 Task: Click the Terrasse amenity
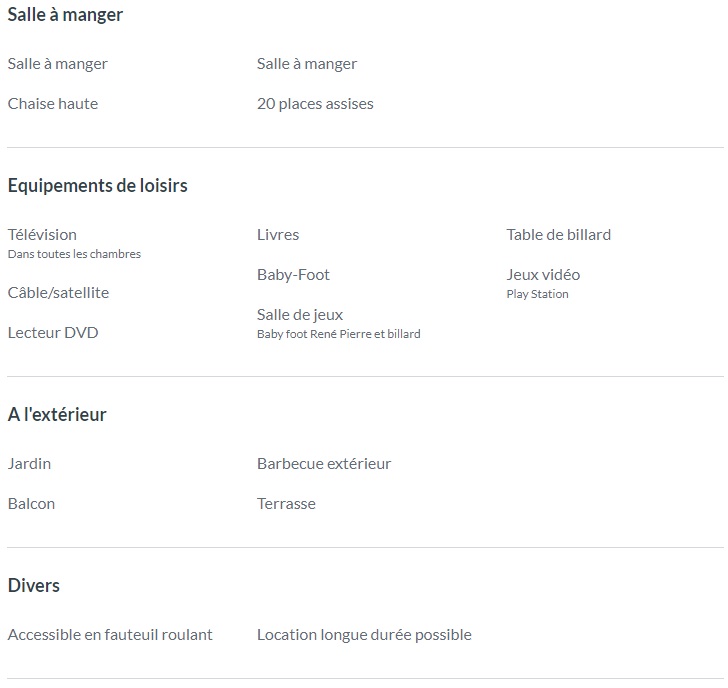(286, 504)
